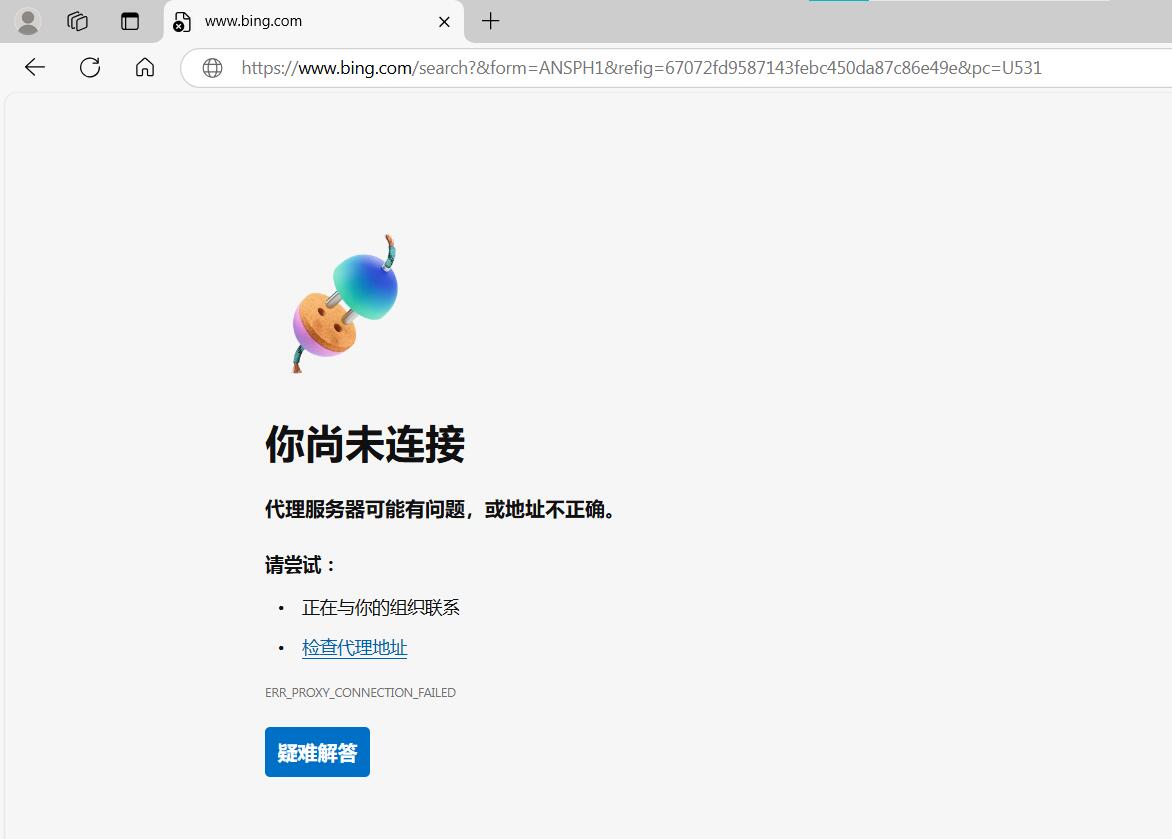The width and height of the screenshot is (1172, 839).
Task: Open a new tab with plus button
Action: pos(490,21)
